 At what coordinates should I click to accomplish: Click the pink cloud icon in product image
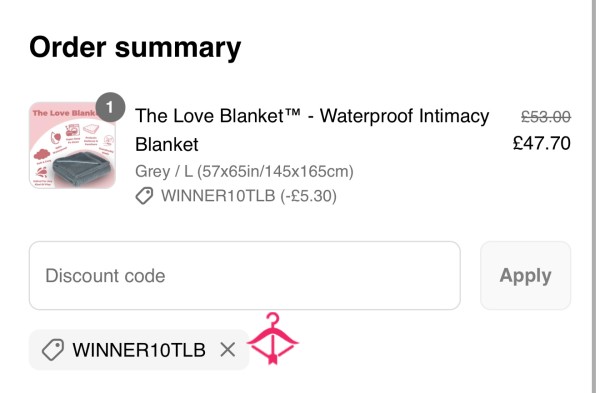[42, 154]
